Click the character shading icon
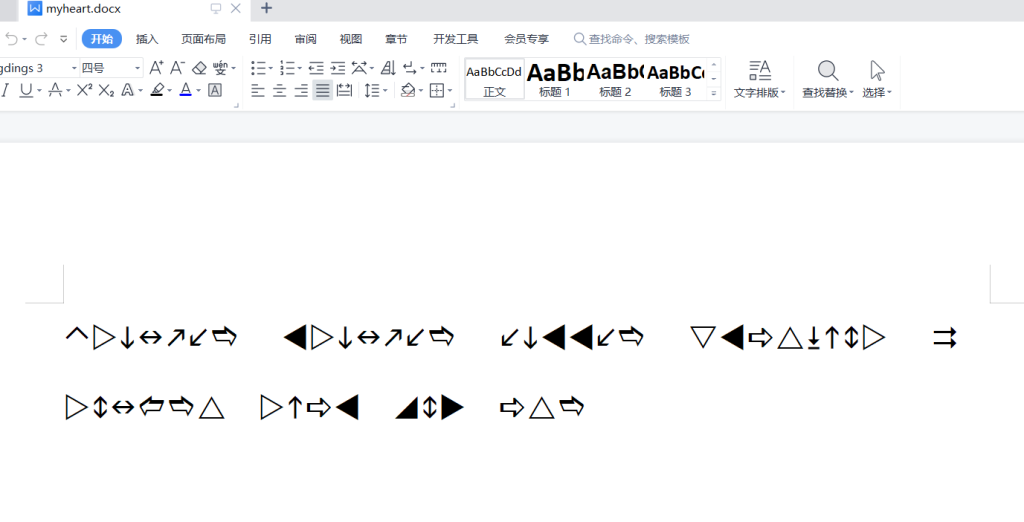Image resolution: width=1024 pixels, height=522 pixels. pos(215,90)
